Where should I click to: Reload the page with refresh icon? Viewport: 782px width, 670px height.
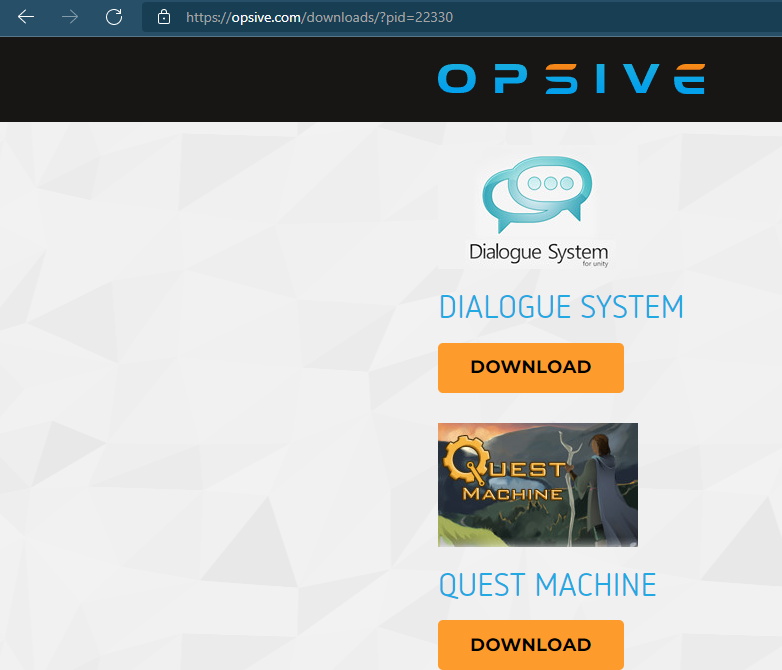pos(114,17)
